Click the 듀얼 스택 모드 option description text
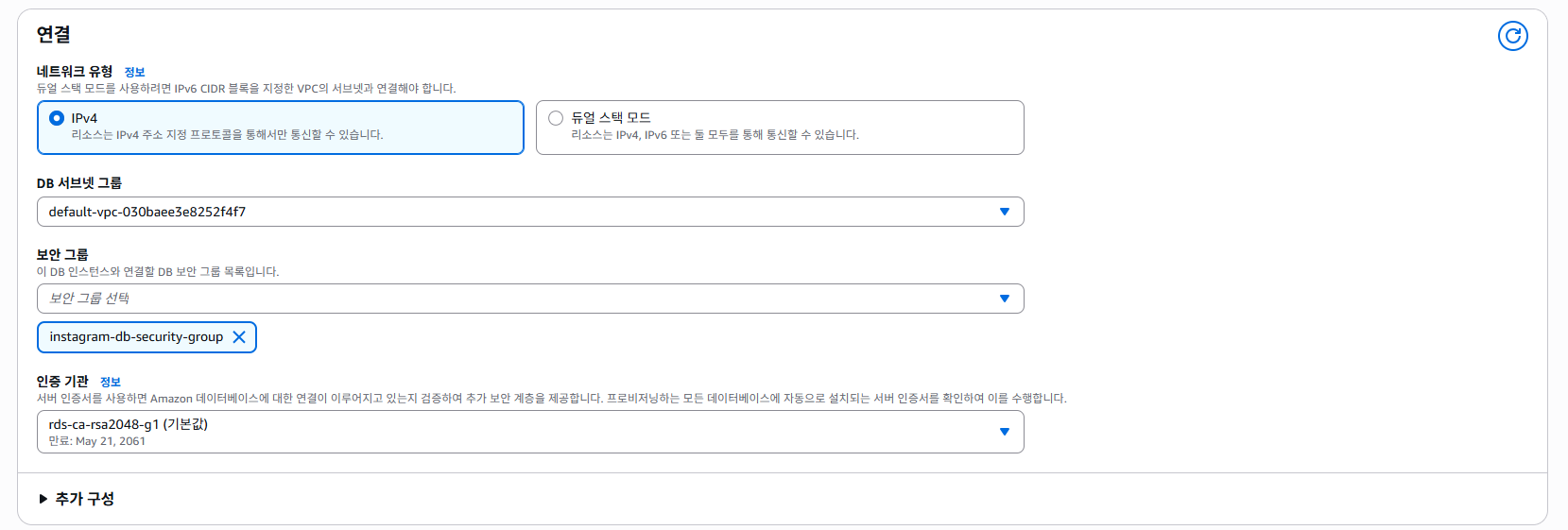The image size is (1568, 530). pyautogui.click(x=715, y=135)
